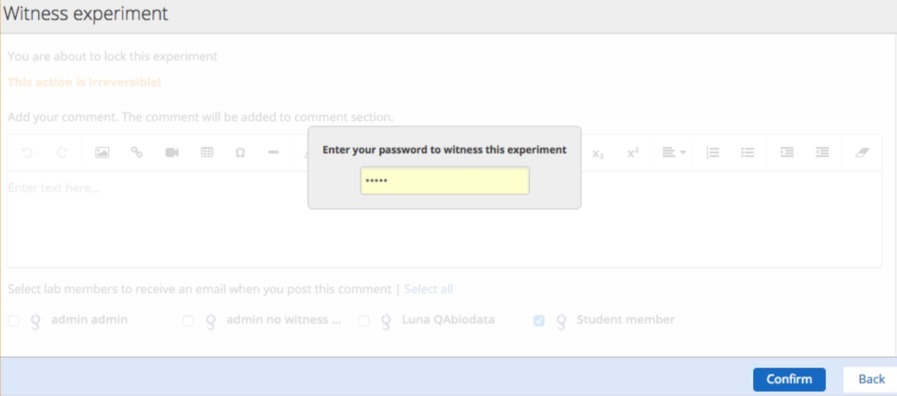Insert a table using the grid icon
This screenshot has height=396, width=897.
(x=207, y=152)
